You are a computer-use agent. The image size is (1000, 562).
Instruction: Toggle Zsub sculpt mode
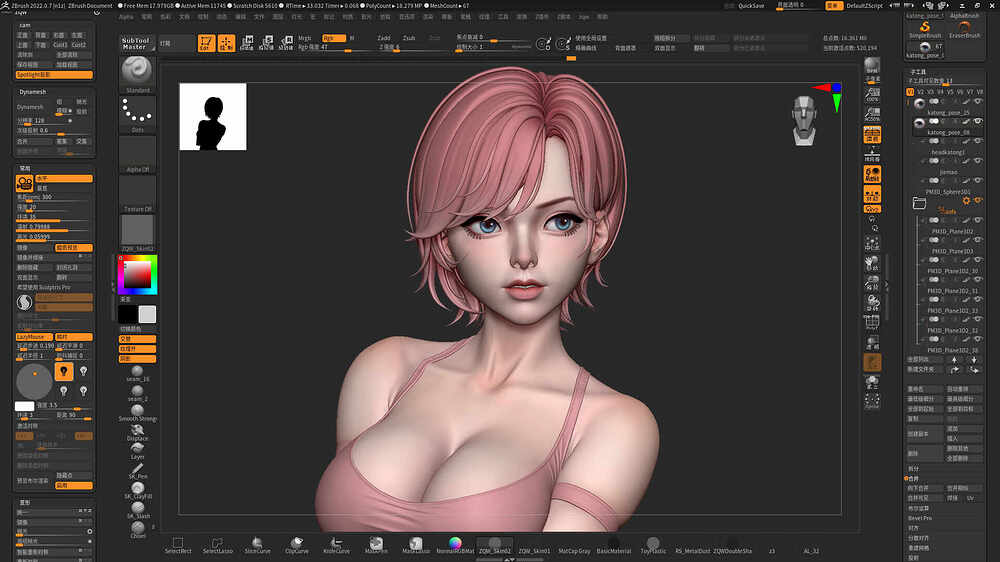pyautogui.click(x=409, y=38)
